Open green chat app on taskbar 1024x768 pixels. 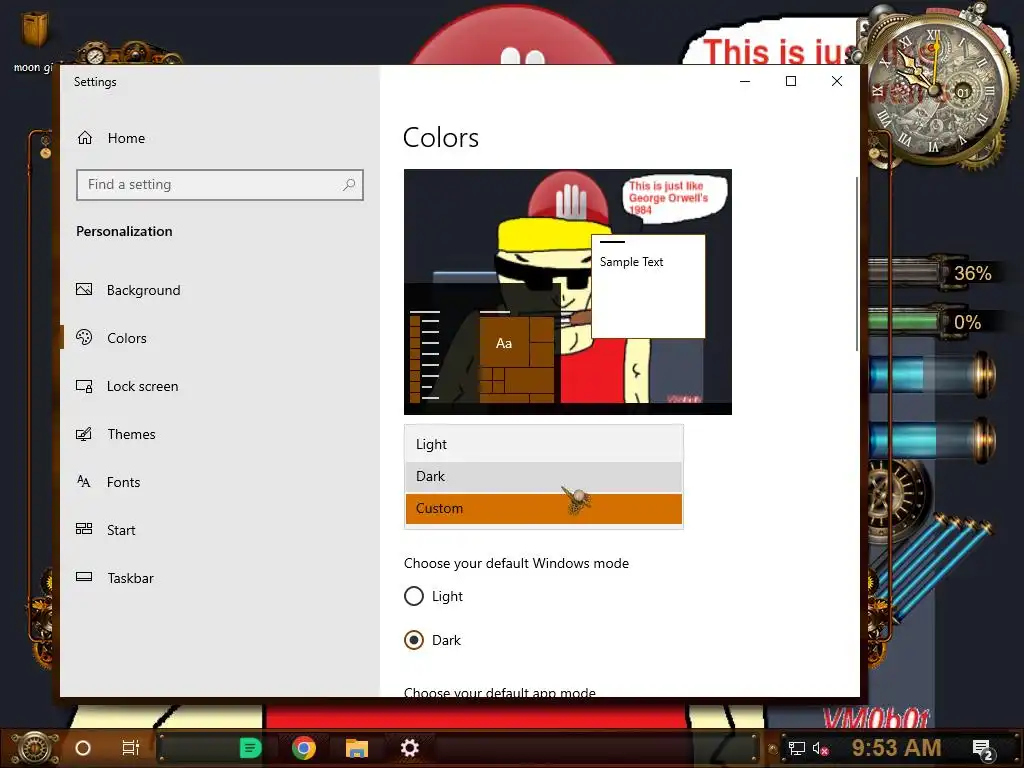pos(250,748)
